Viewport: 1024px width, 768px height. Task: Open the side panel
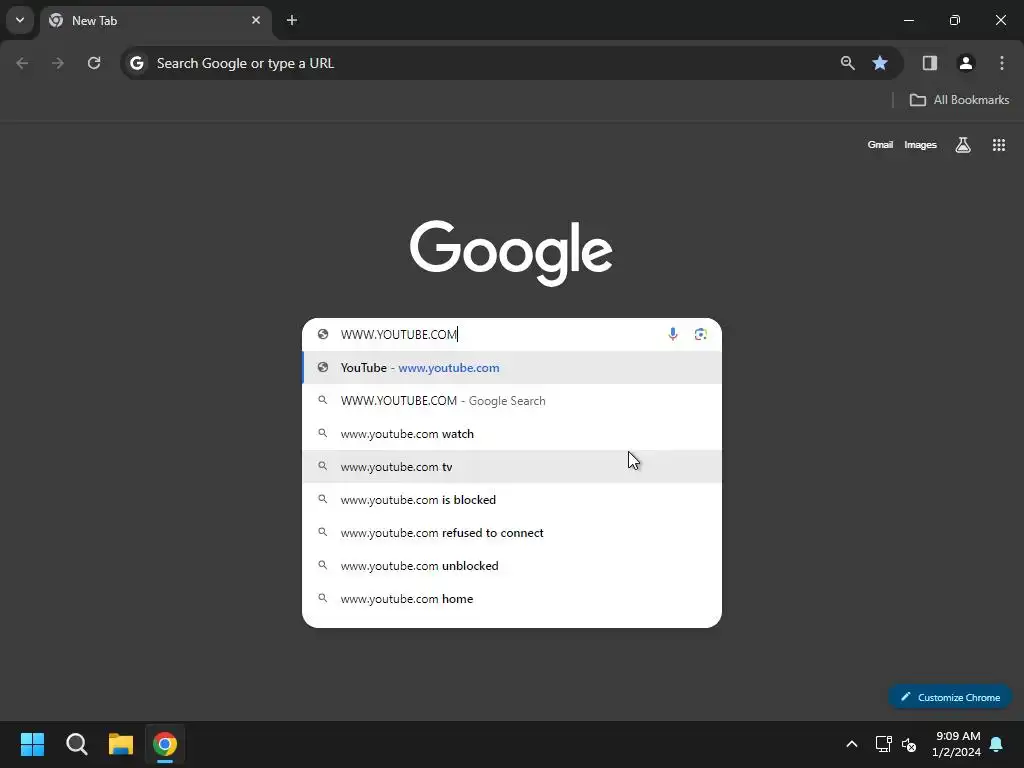click(930, 63)
